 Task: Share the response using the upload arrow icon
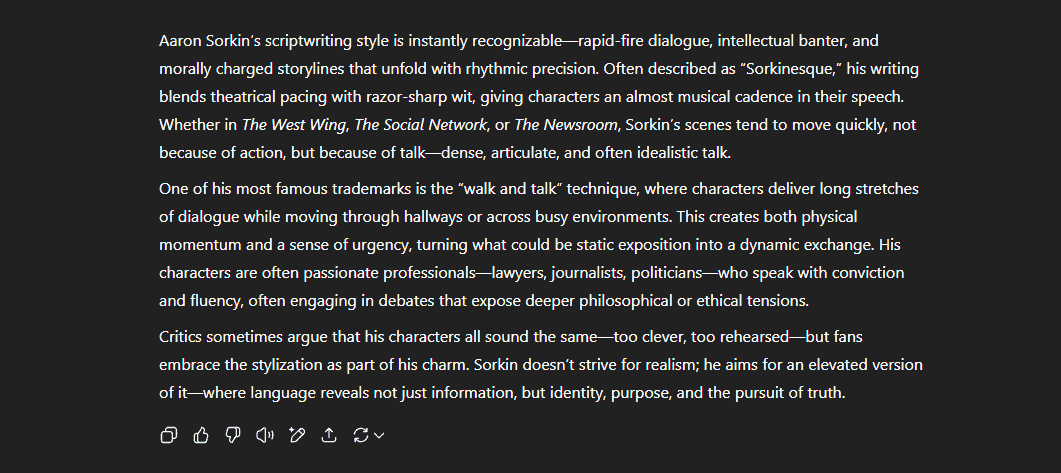click(329, 435)
